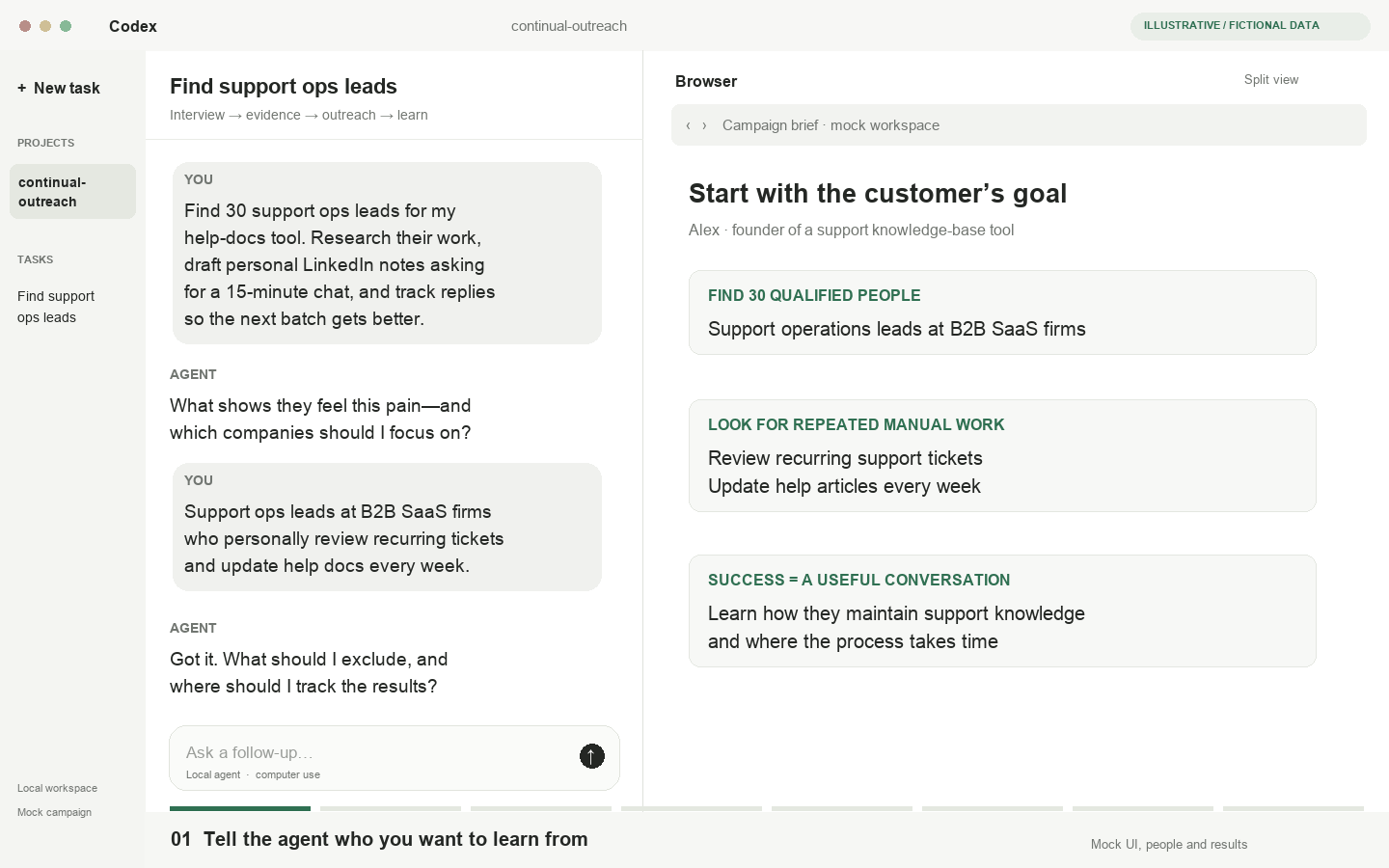Image resolution: width=1389 pixels, height=868 pixels.
Task: Switch to Split view
Action: 1271,80
